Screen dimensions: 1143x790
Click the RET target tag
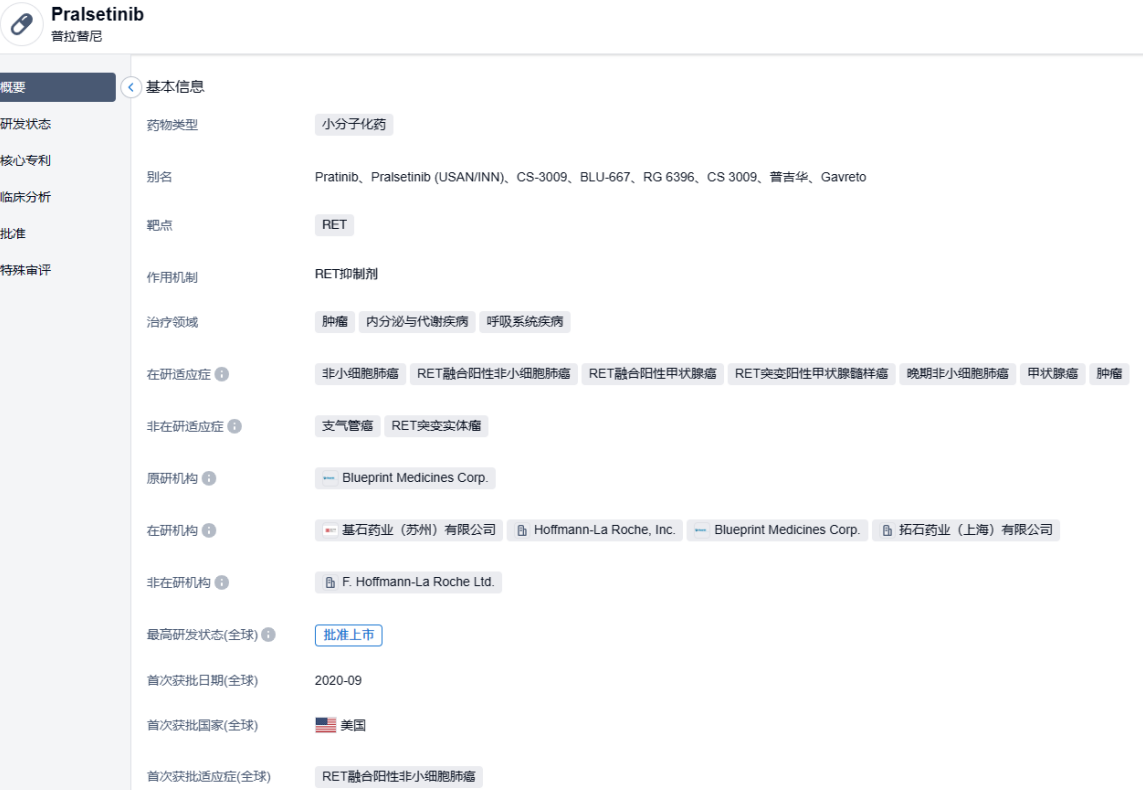(x=334, y=225)
